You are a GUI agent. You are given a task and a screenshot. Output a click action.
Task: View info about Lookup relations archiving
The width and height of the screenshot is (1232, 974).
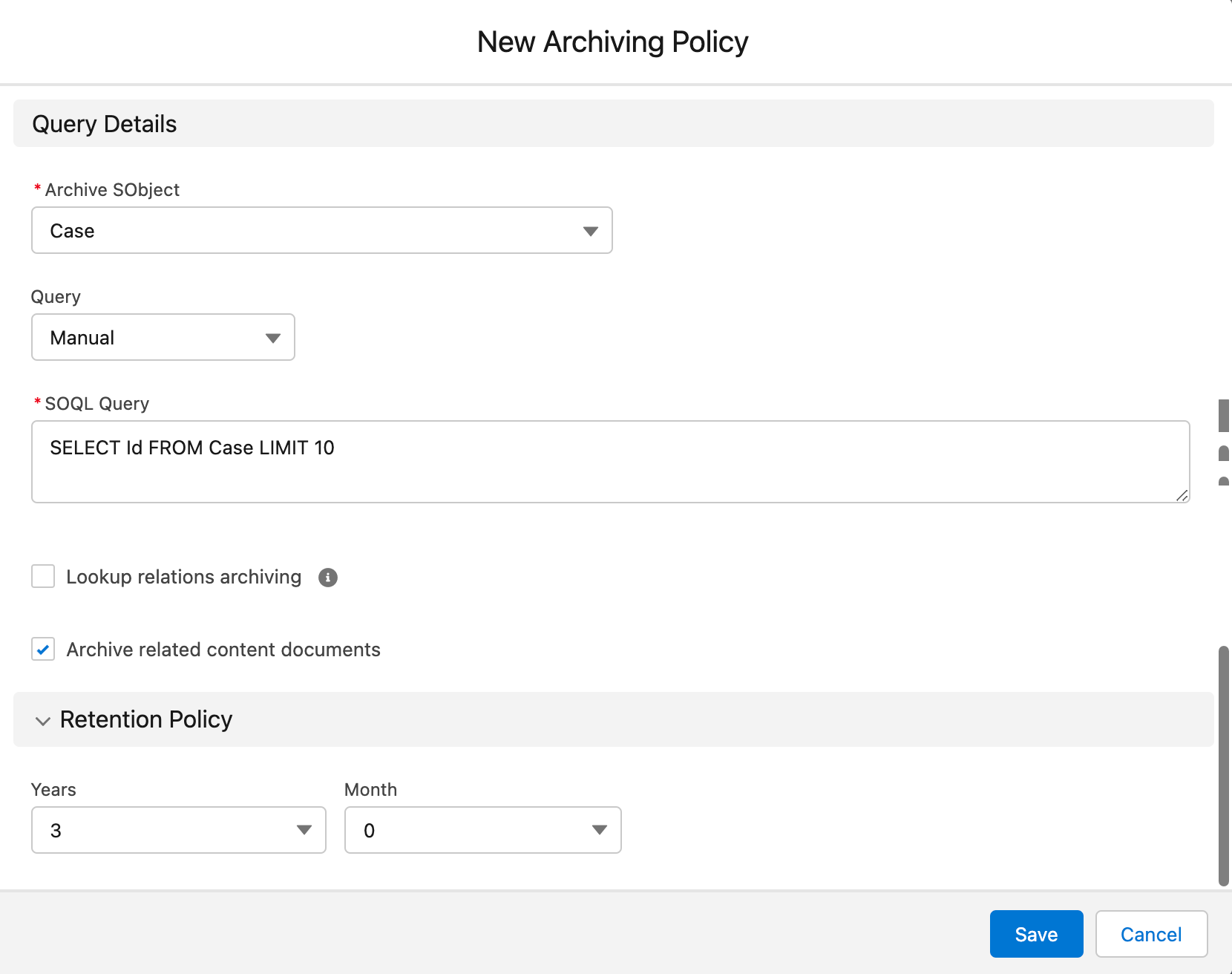(x=328, y=577)
